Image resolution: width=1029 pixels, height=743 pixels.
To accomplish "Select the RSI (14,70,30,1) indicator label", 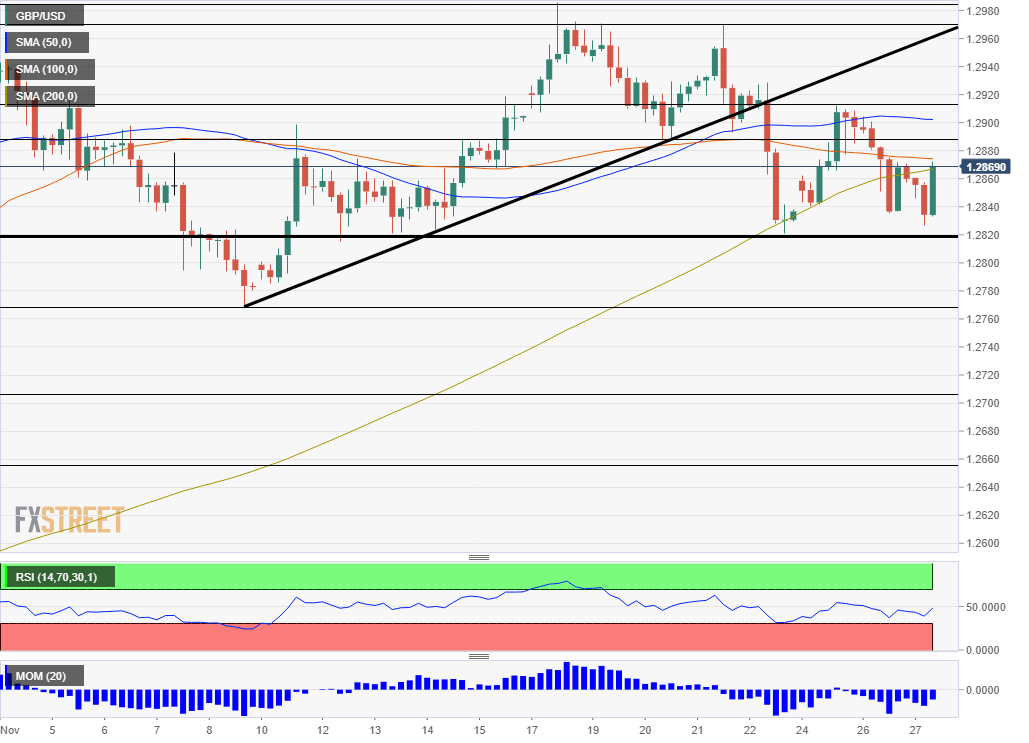I will [59, 576].
